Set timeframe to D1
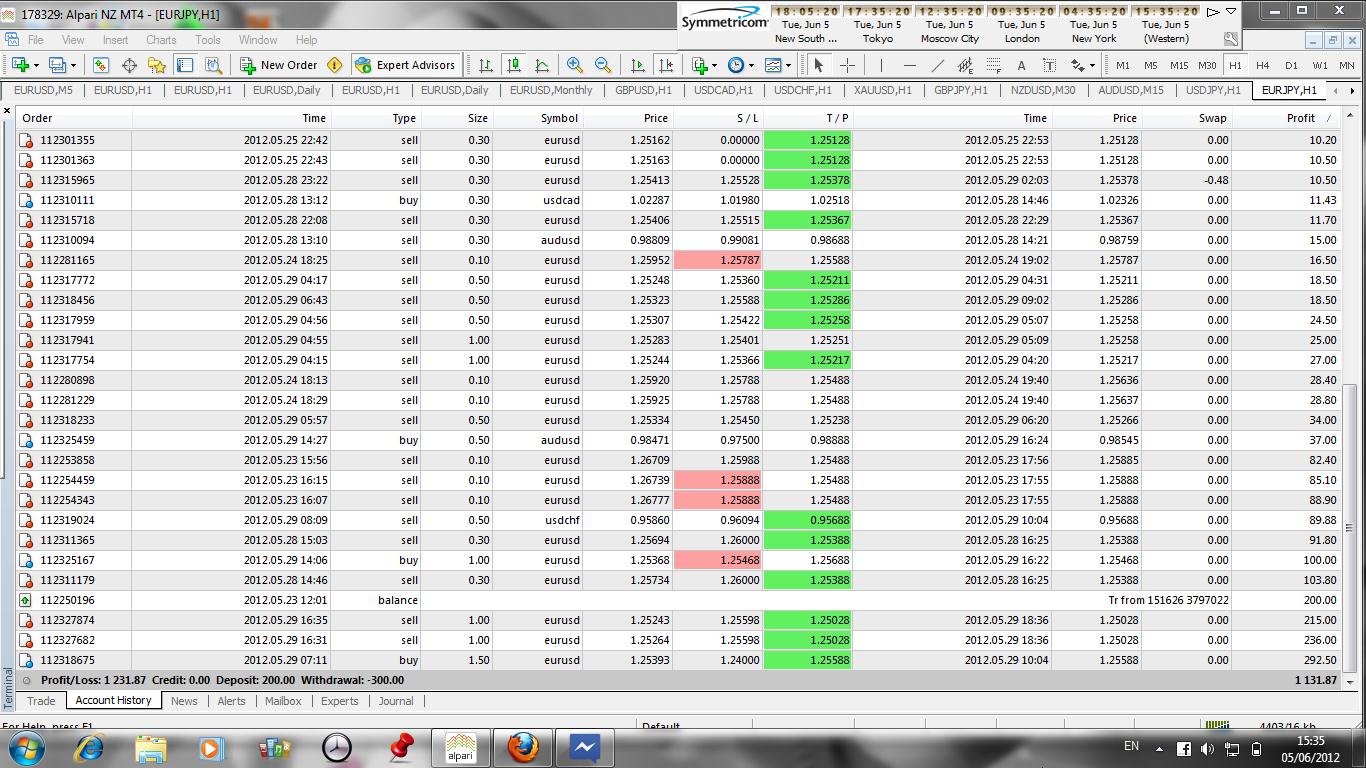Viewport: 1366px width, 768px height. tap(1291, 65)
